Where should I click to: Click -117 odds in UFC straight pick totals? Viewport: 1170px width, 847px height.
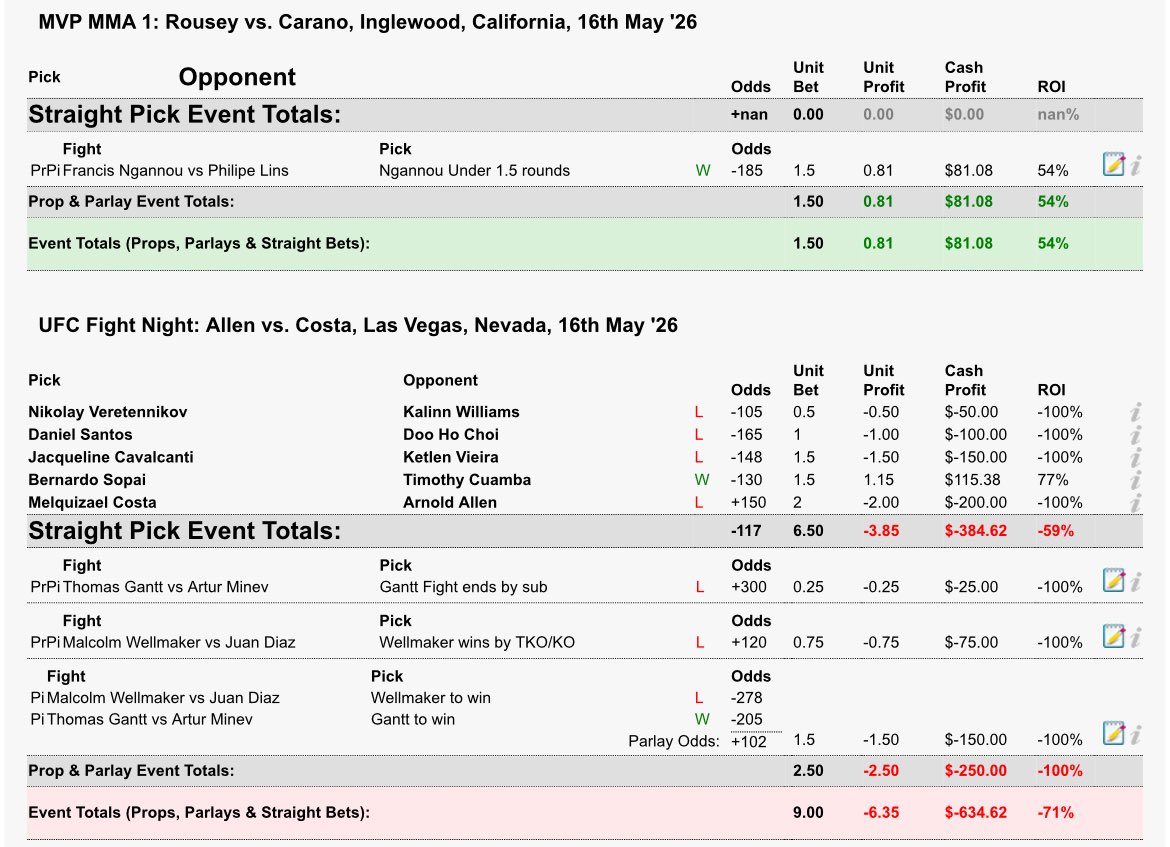pos(746,531)
